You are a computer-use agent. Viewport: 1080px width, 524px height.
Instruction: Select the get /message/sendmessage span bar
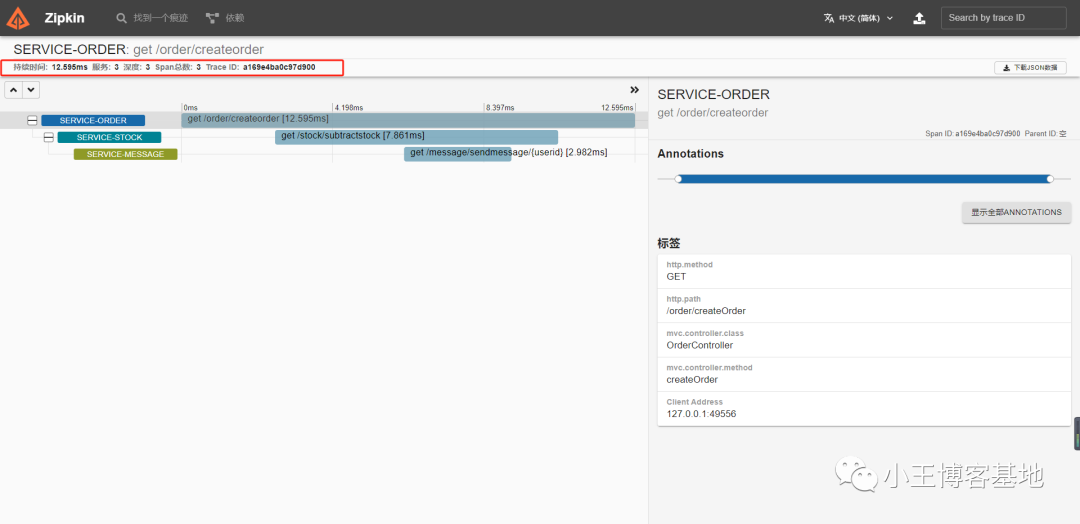(457, 154)
